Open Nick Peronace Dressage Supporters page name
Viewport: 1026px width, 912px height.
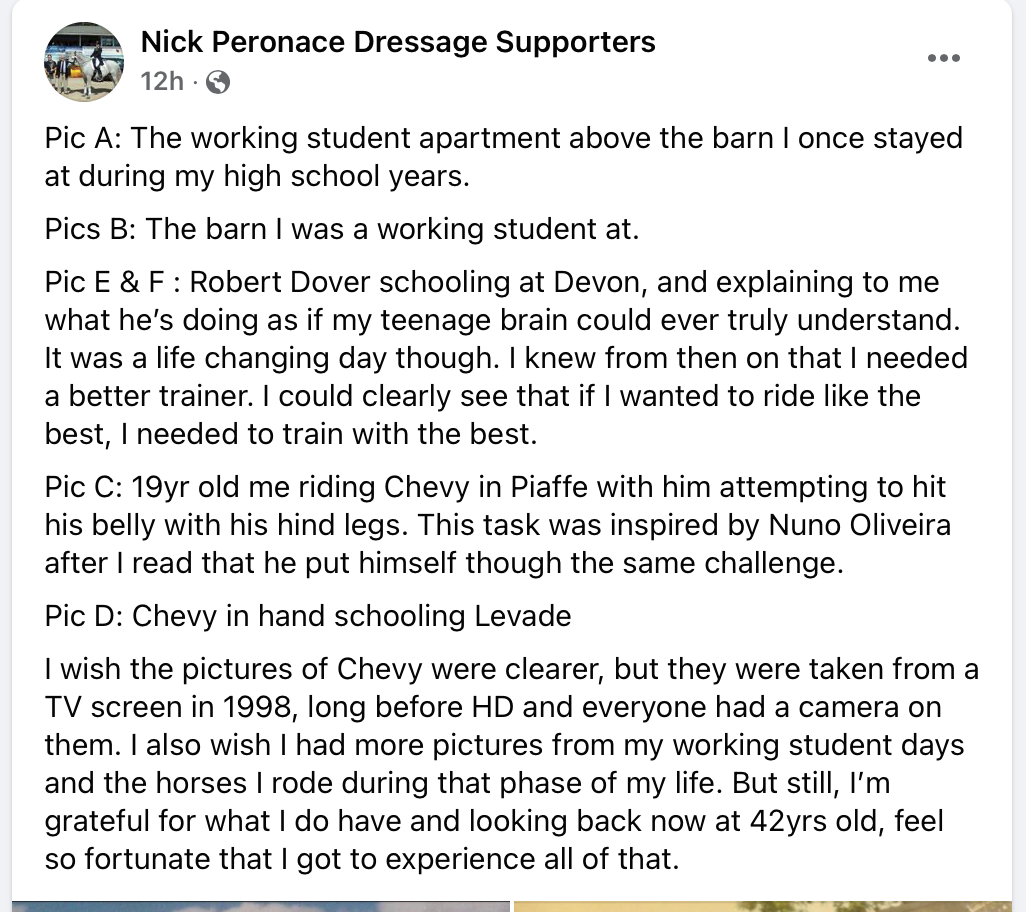tap(398, 42)
